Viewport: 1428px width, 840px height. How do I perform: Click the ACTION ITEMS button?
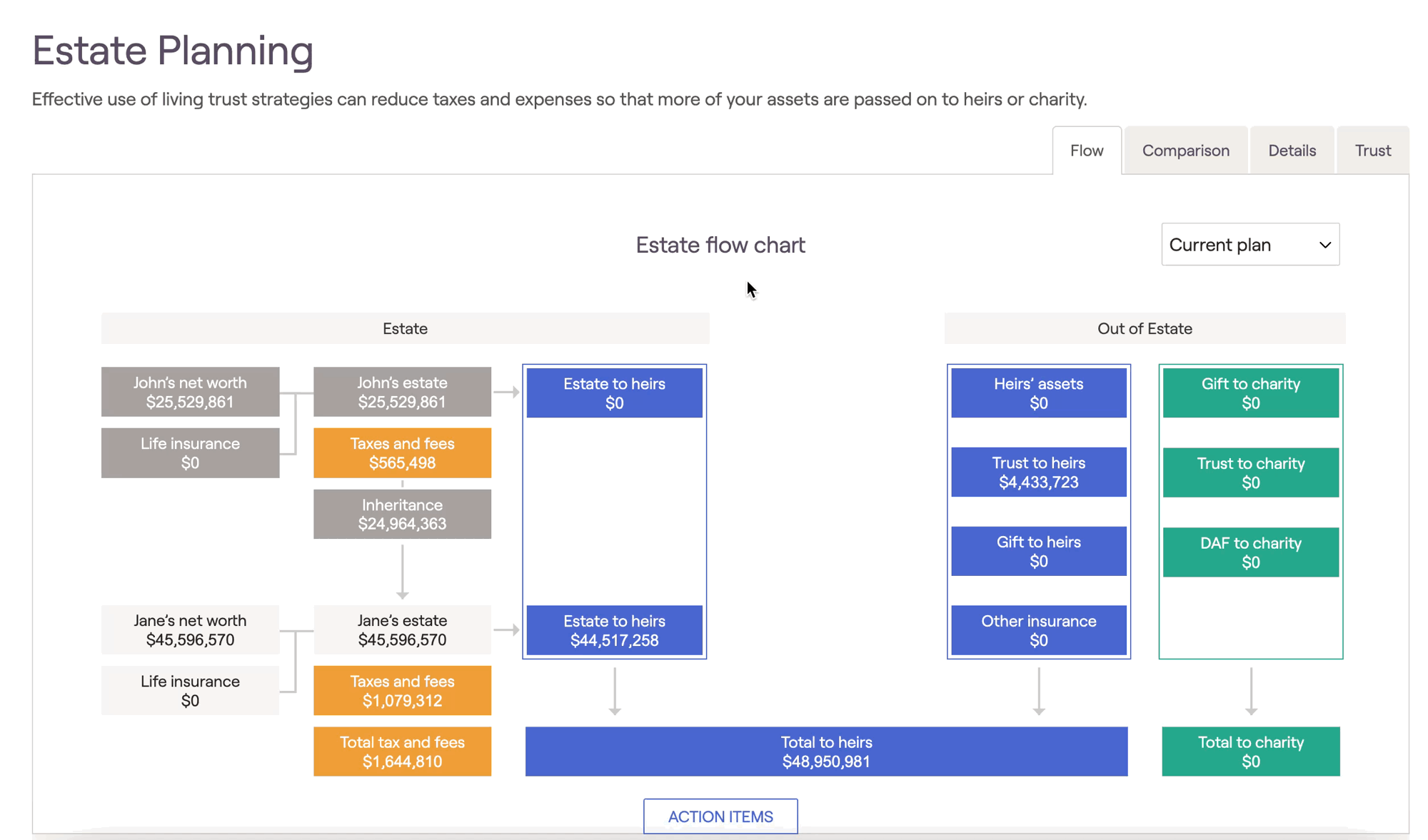[720, 816]
